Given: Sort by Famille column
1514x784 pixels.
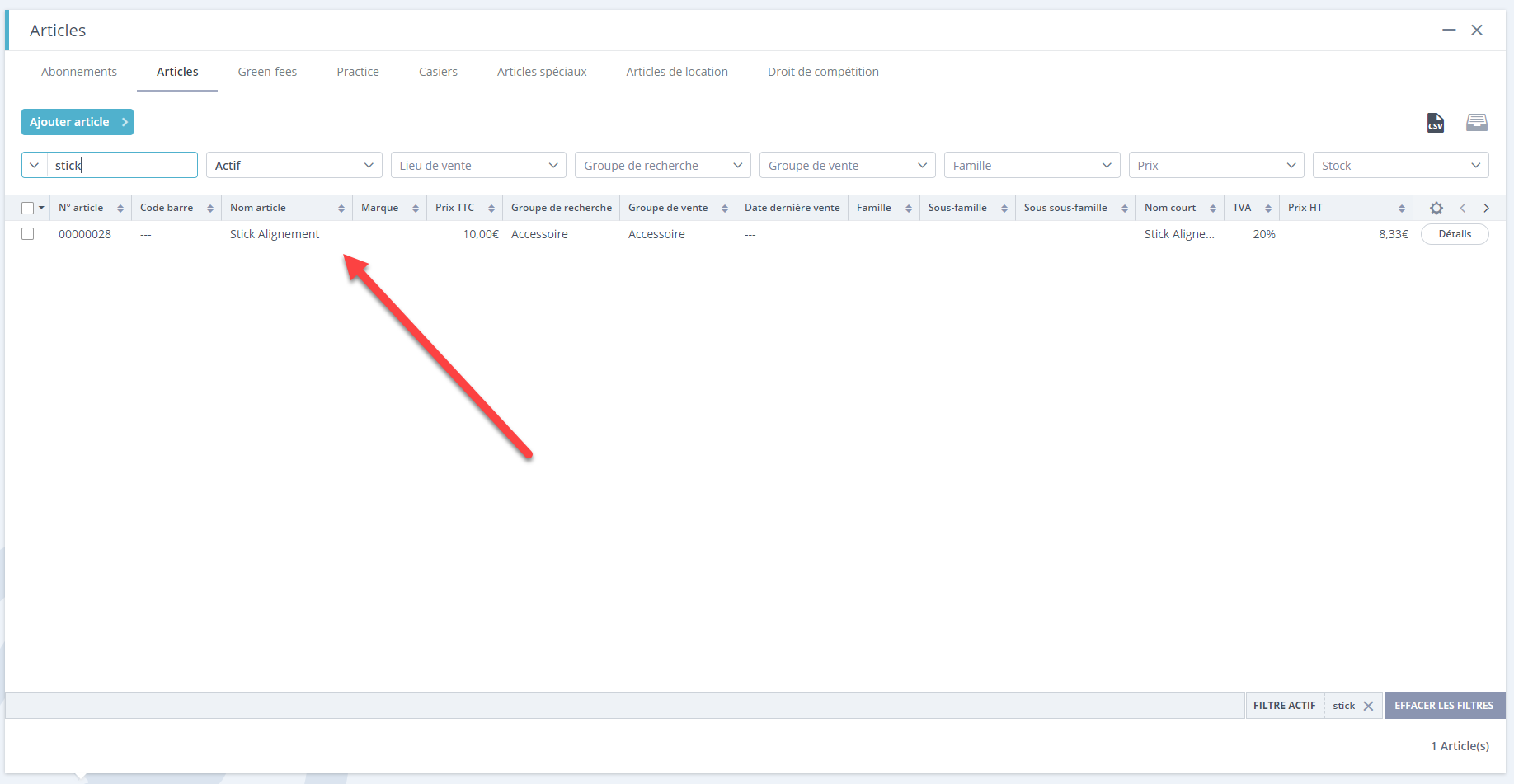Looking at the screenshot, I should click(909, 209).
